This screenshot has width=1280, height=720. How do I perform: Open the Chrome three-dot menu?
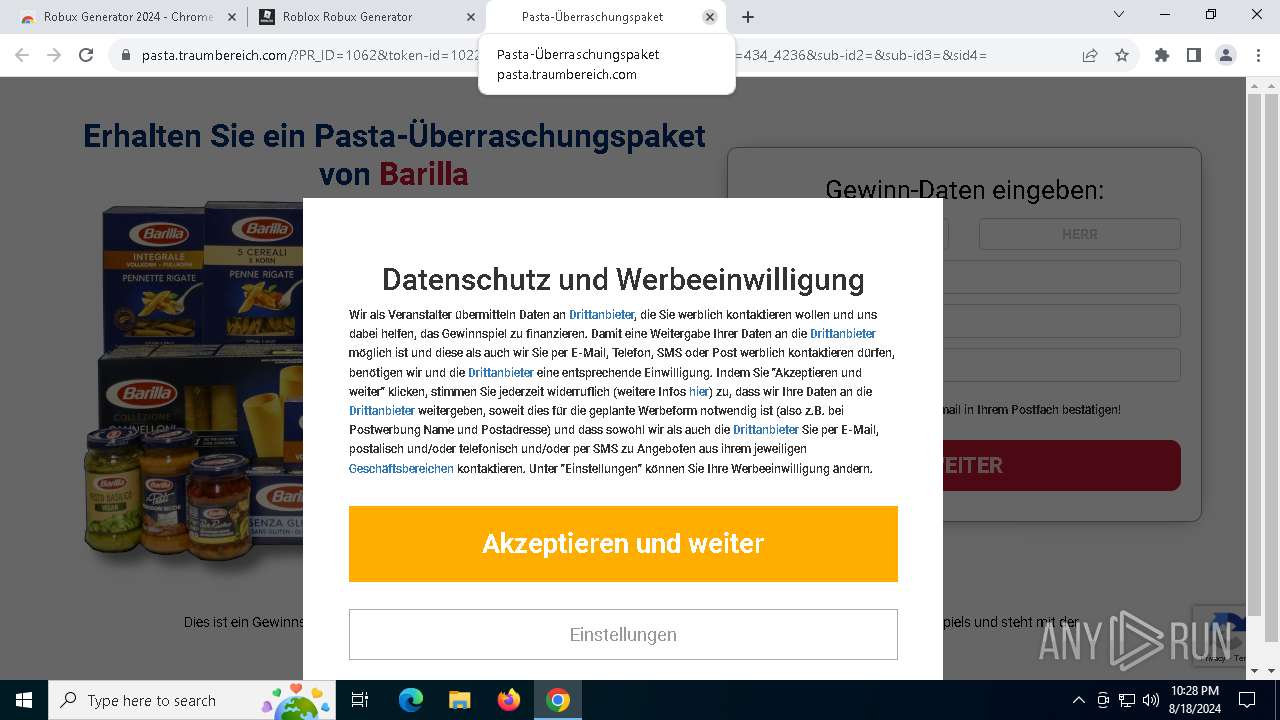tap(1257, 55)
